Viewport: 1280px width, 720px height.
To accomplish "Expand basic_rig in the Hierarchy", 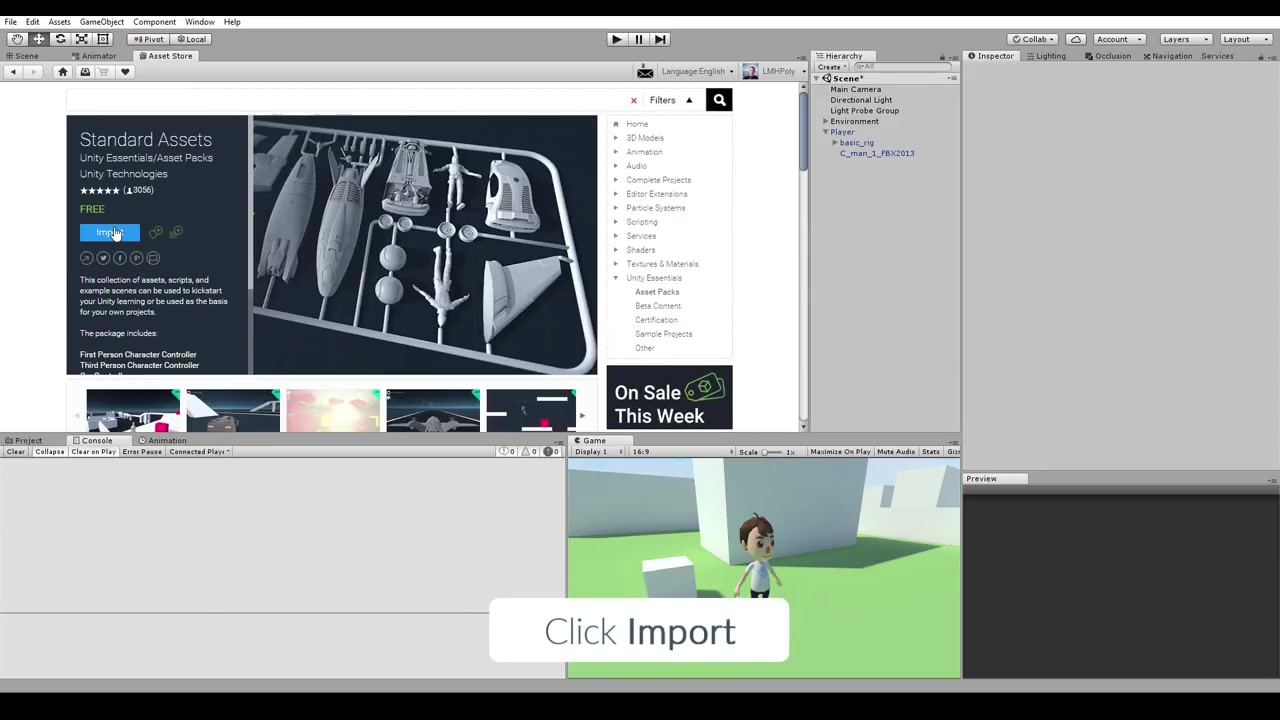I will [x=835, y=143].
